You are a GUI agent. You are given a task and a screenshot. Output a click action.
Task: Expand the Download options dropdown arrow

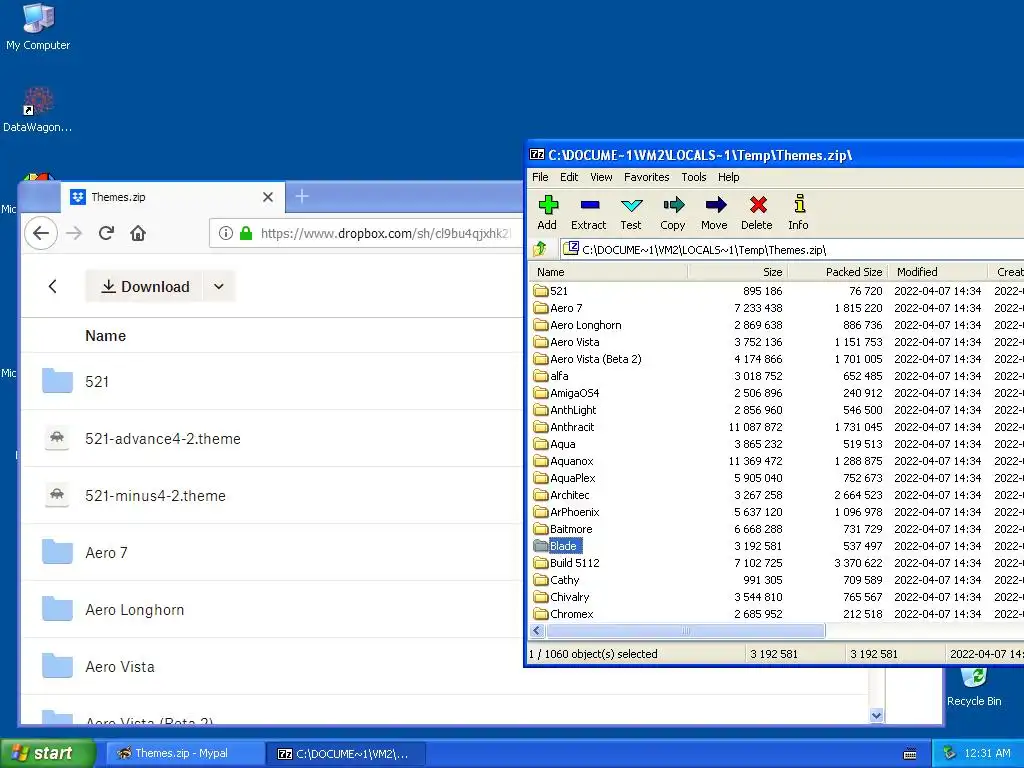pos(219,286)
